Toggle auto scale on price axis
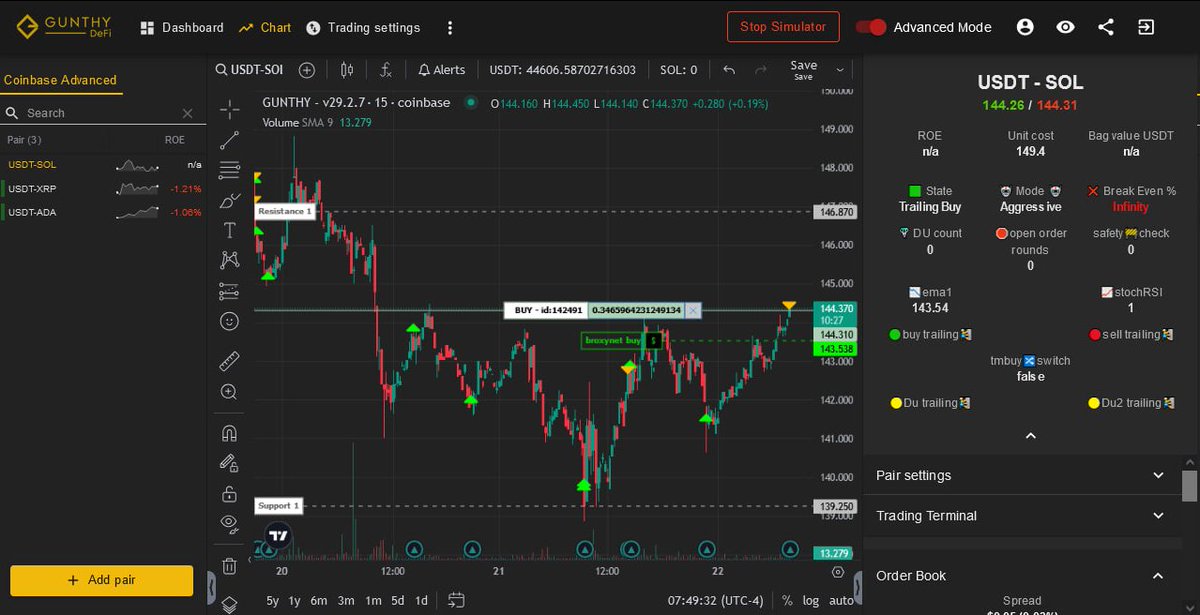1200x615 pixels. (x=841, y=601)
